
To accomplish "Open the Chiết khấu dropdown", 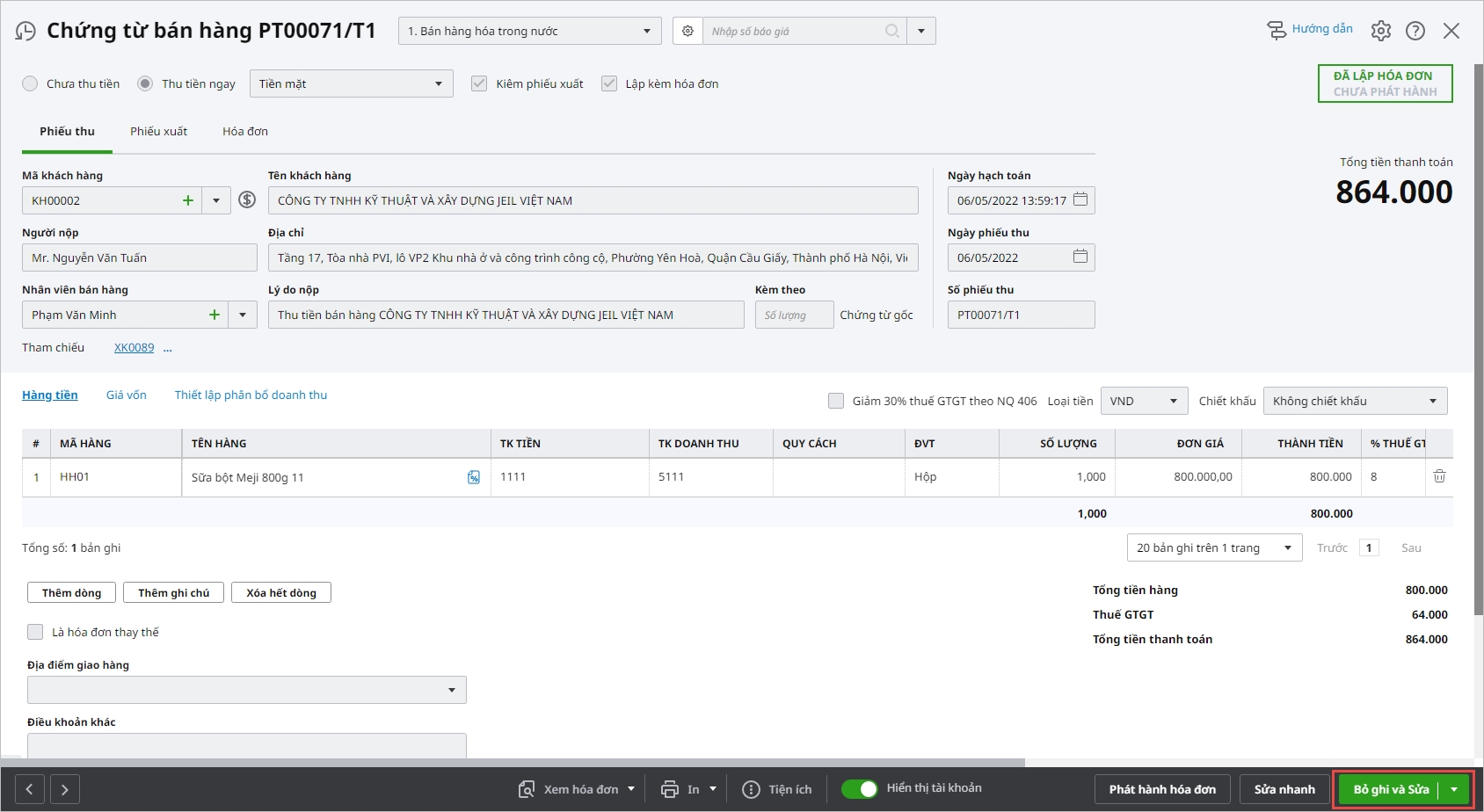I will click(x=1432, y=401).
